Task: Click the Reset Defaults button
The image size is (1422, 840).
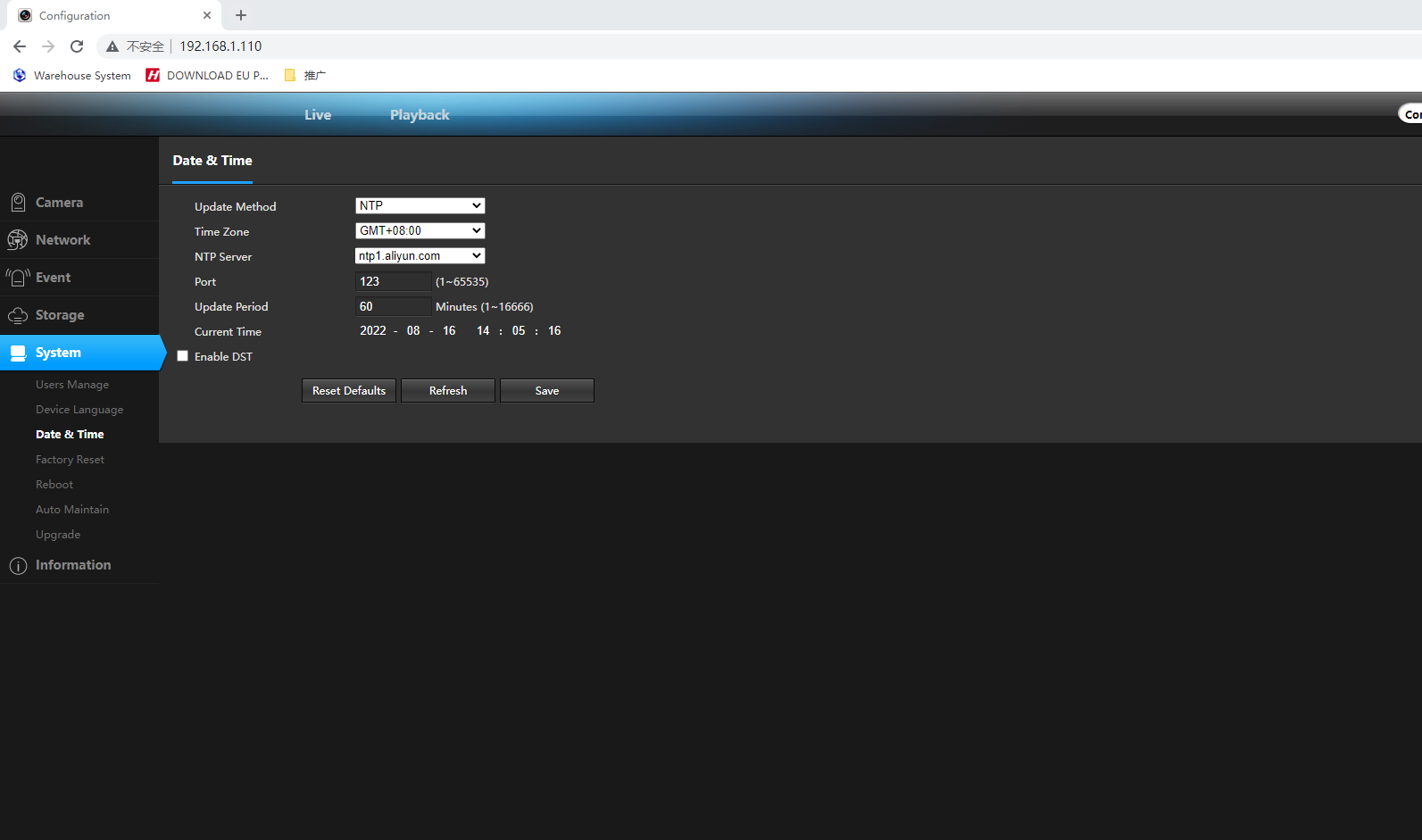Action: [x=349, y=391]
